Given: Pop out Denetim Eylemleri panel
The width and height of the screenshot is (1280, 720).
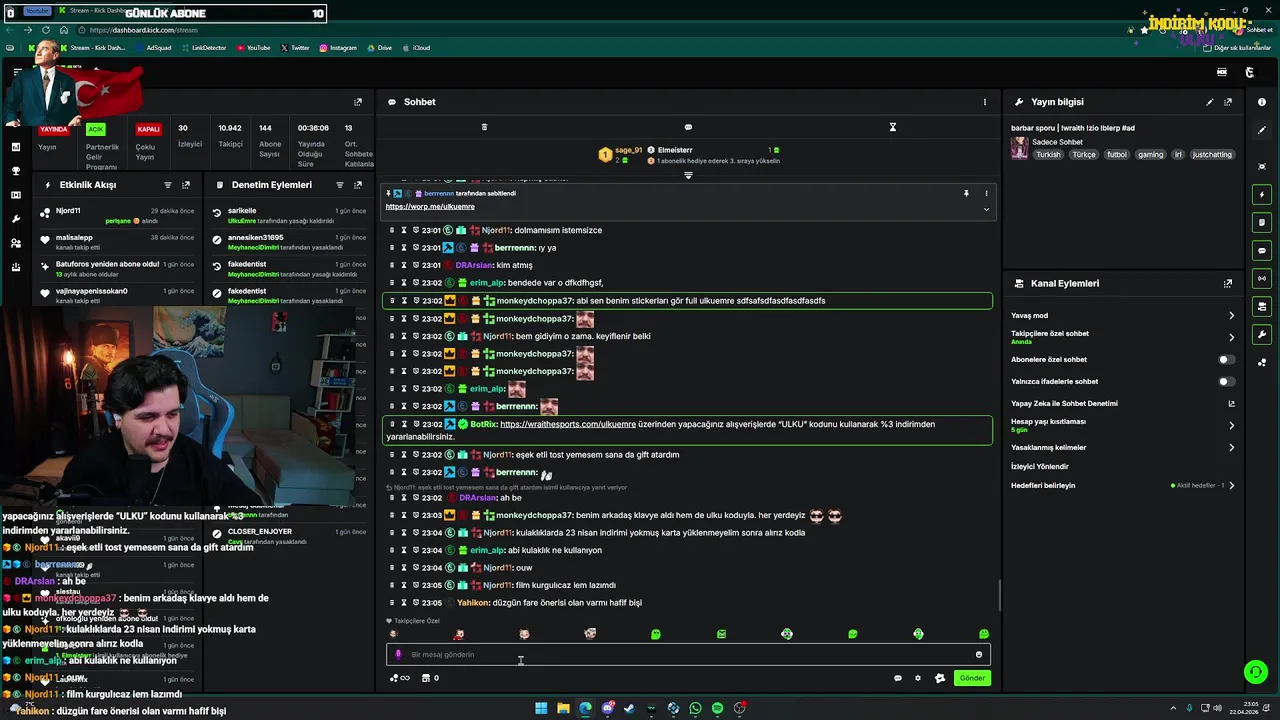Looking at the screenshot, I should click(x=358, y=185).
